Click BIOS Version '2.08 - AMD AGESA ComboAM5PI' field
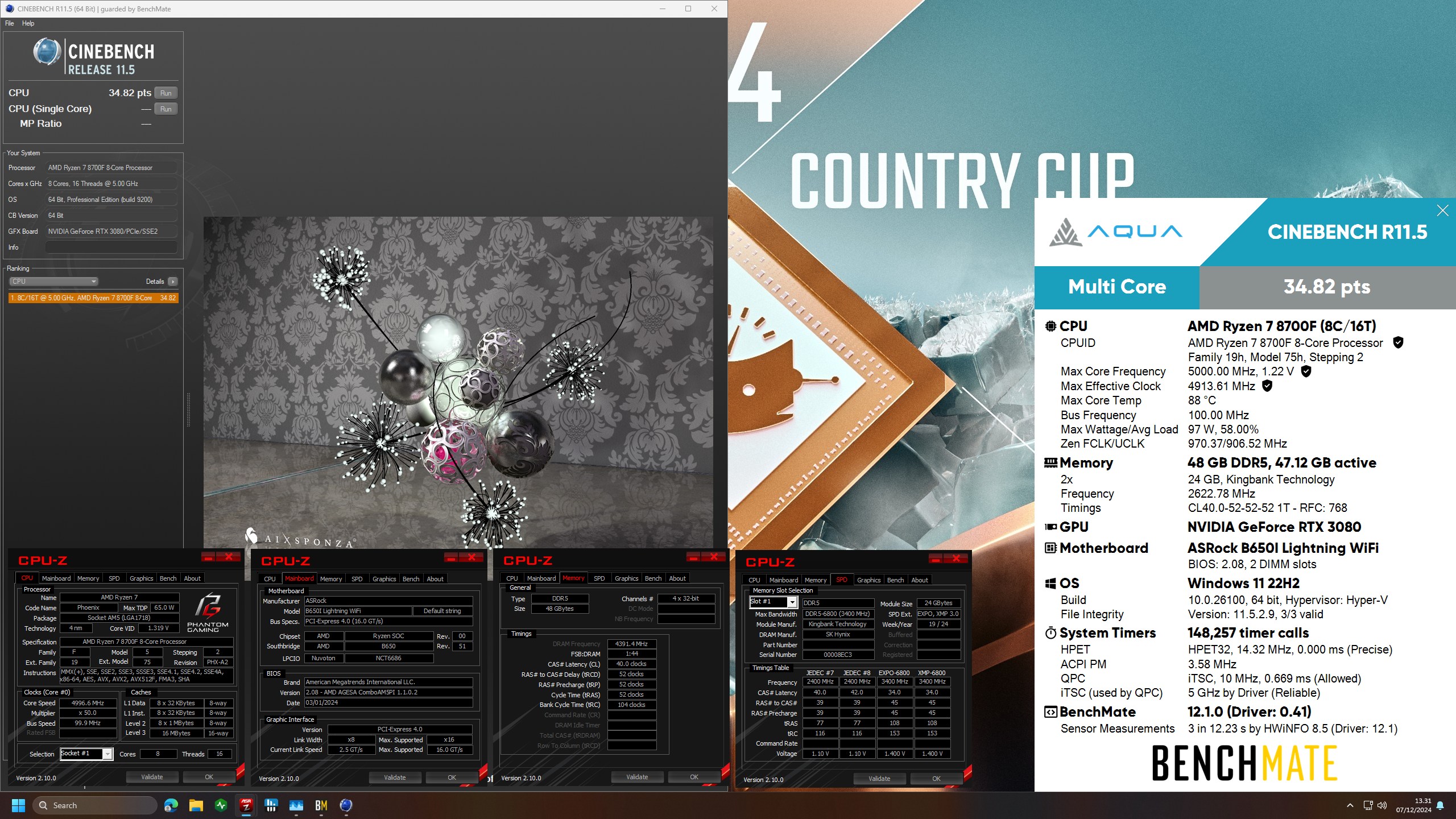 coord(388,692)
